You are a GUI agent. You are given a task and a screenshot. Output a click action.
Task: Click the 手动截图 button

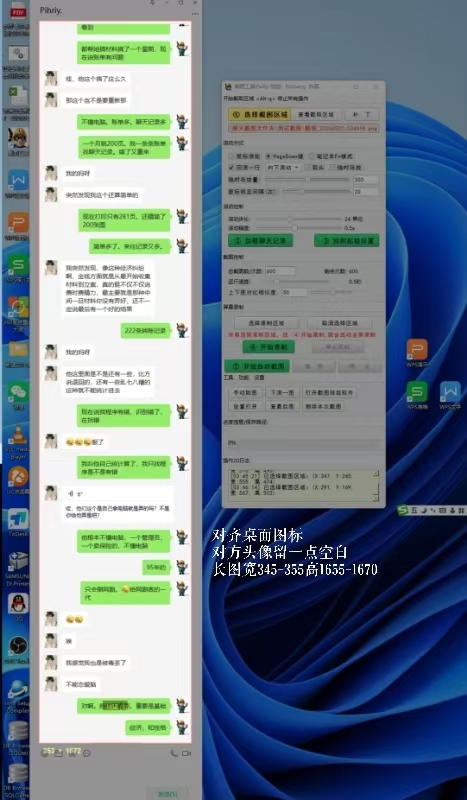click(245, 392)
